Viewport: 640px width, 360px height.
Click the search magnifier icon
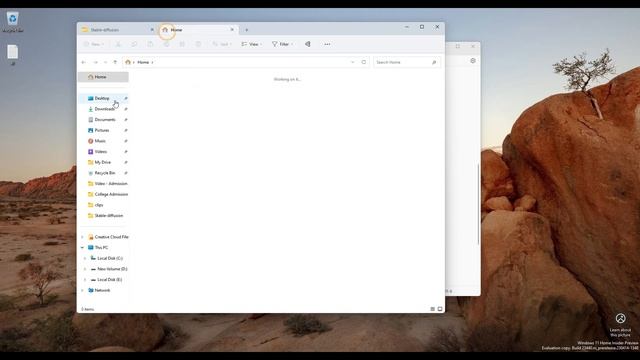point(434,62)
